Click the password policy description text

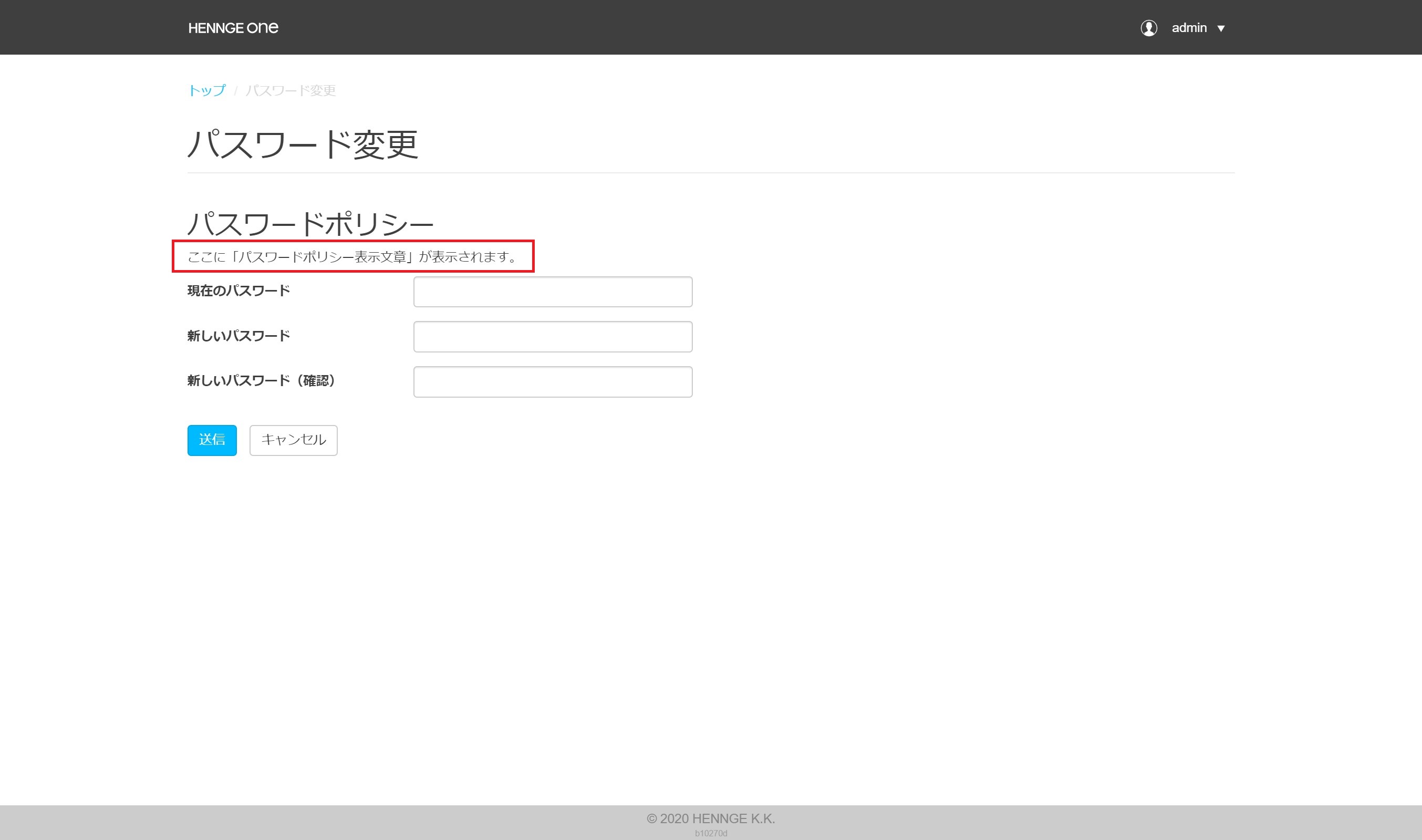pyautogui.click(x=352, y=257)
